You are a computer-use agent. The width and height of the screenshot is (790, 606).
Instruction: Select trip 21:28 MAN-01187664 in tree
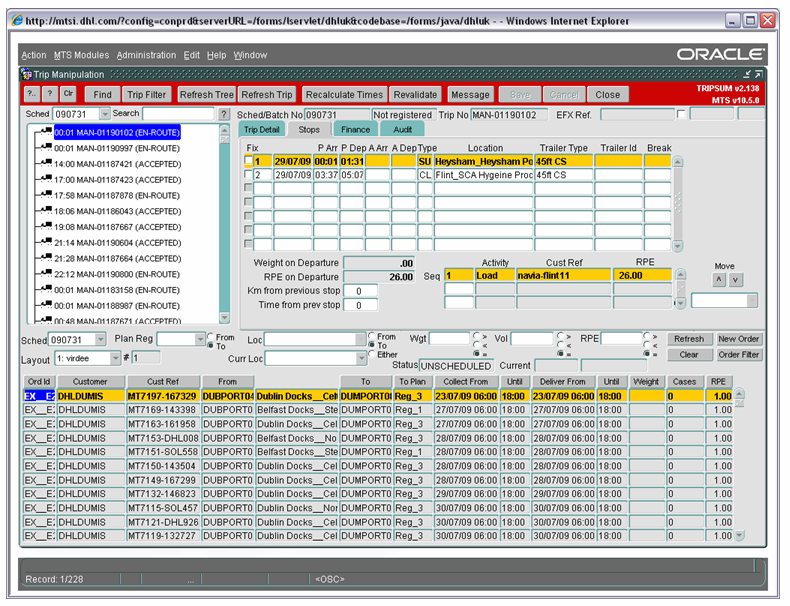click(117, 258)
